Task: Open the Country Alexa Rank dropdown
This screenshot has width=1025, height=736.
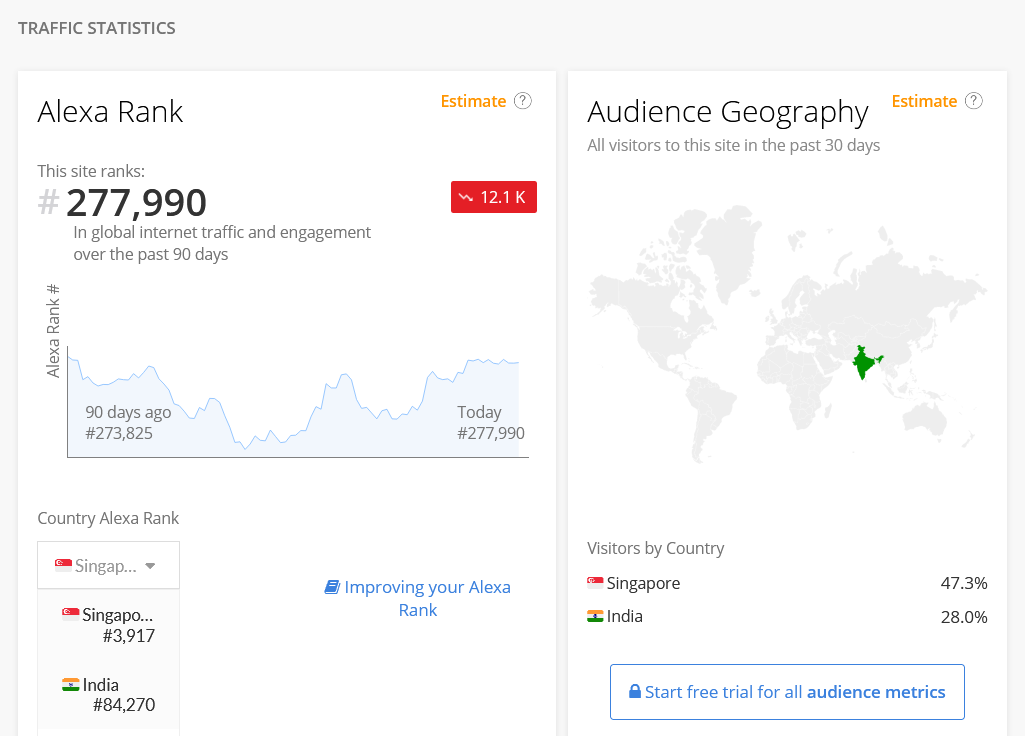Action: click(108, 566)
